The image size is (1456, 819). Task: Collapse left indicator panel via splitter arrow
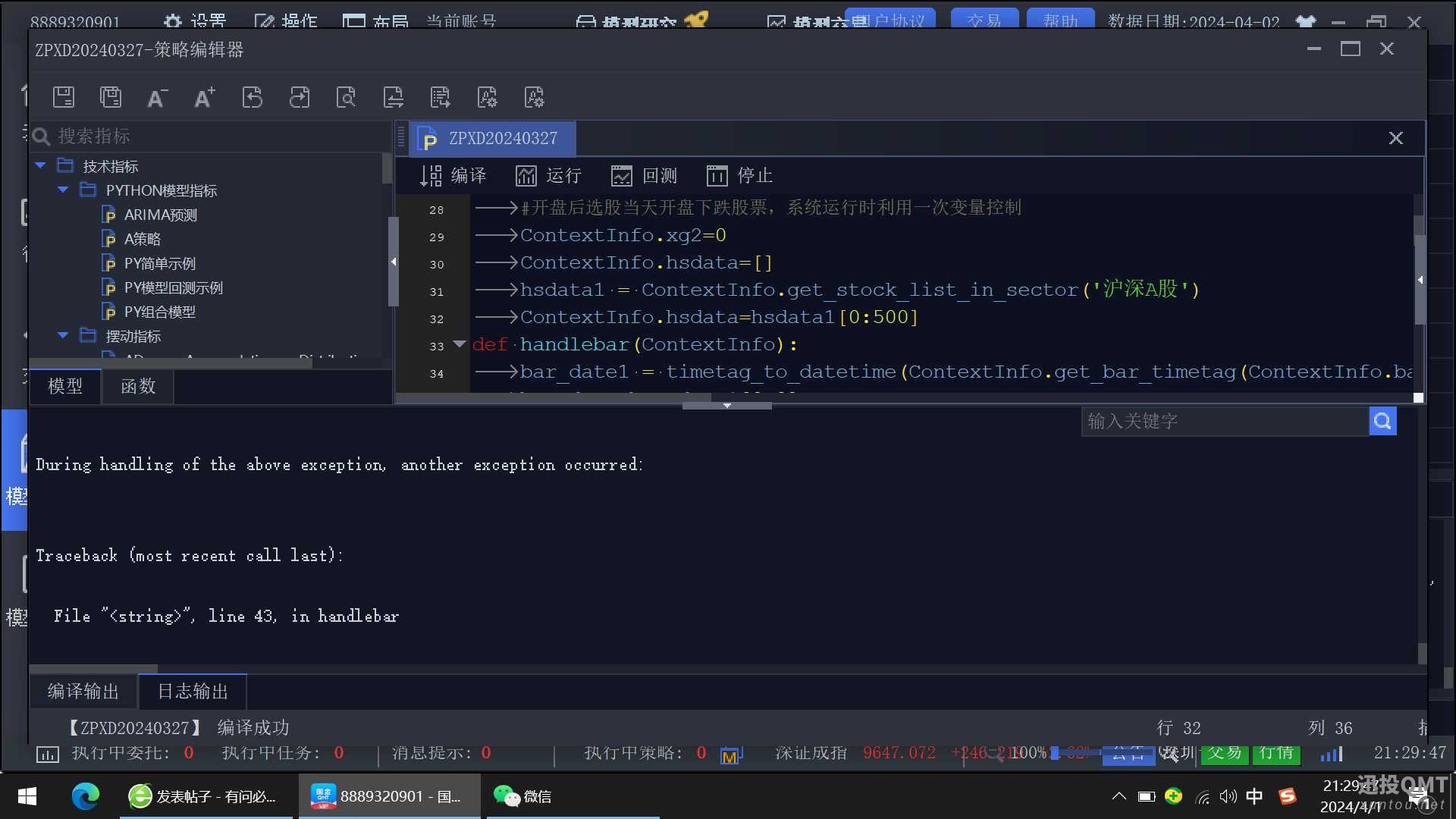393,262
